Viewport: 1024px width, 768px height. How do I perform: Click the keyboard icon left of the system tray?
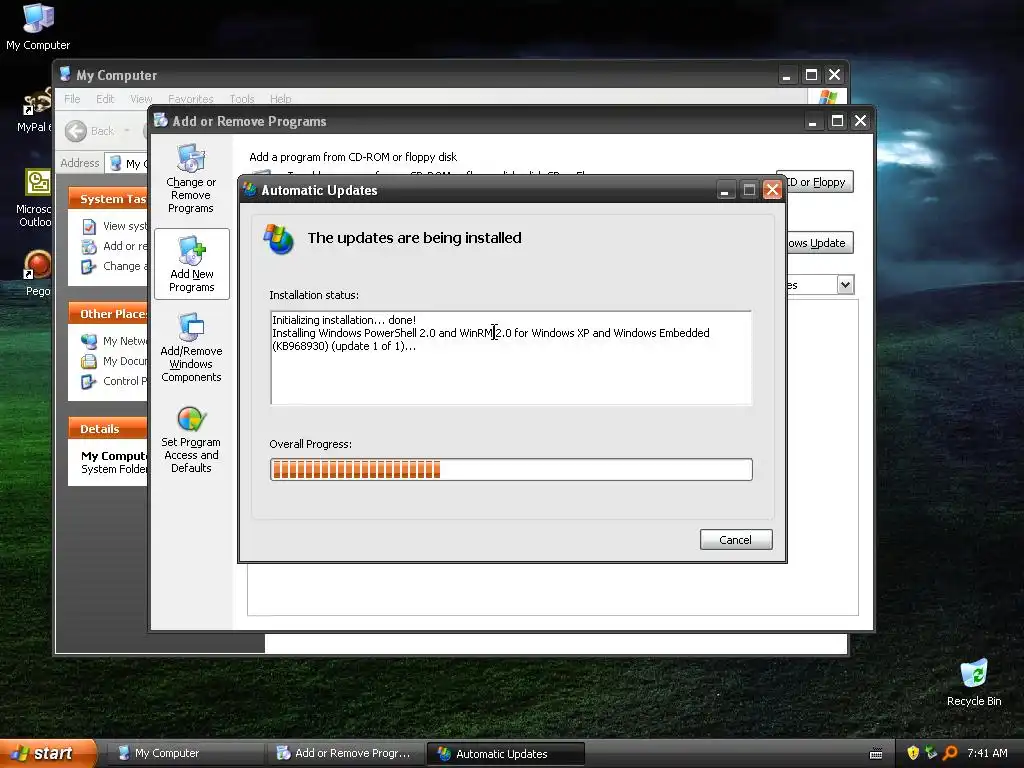click(x=876, y=754)
